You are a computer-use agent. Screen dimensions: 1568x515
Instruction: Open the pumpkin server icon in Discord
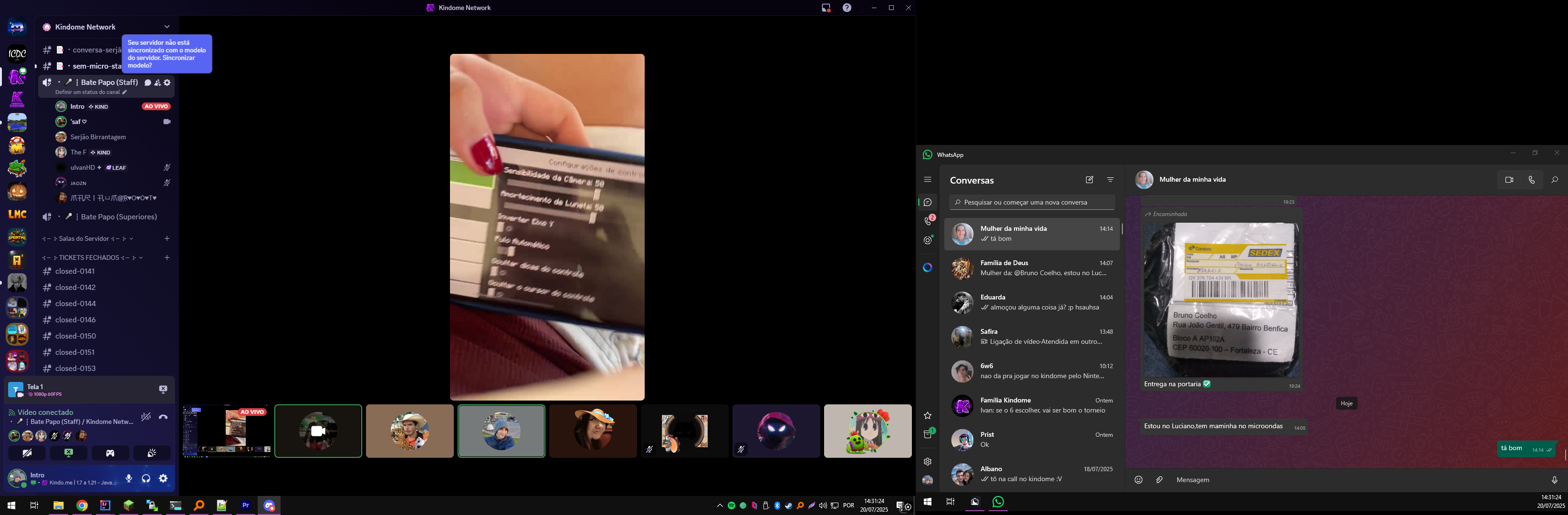click(x=17, y=192)
